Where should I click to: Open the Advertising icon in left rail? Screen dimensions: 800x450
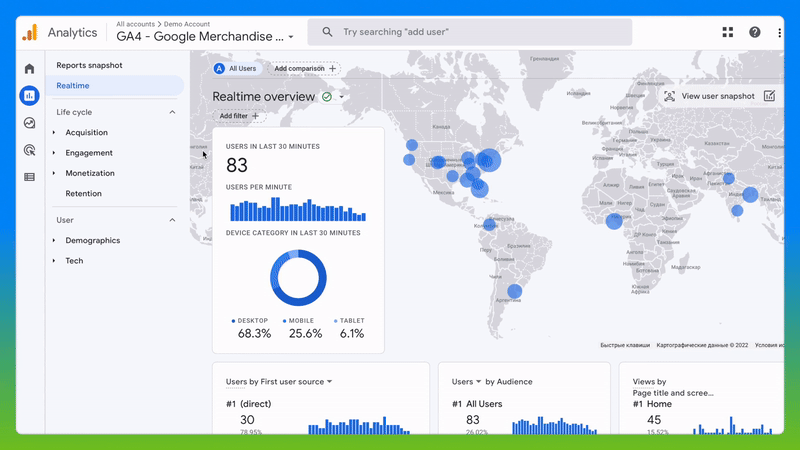coord(30,150)
